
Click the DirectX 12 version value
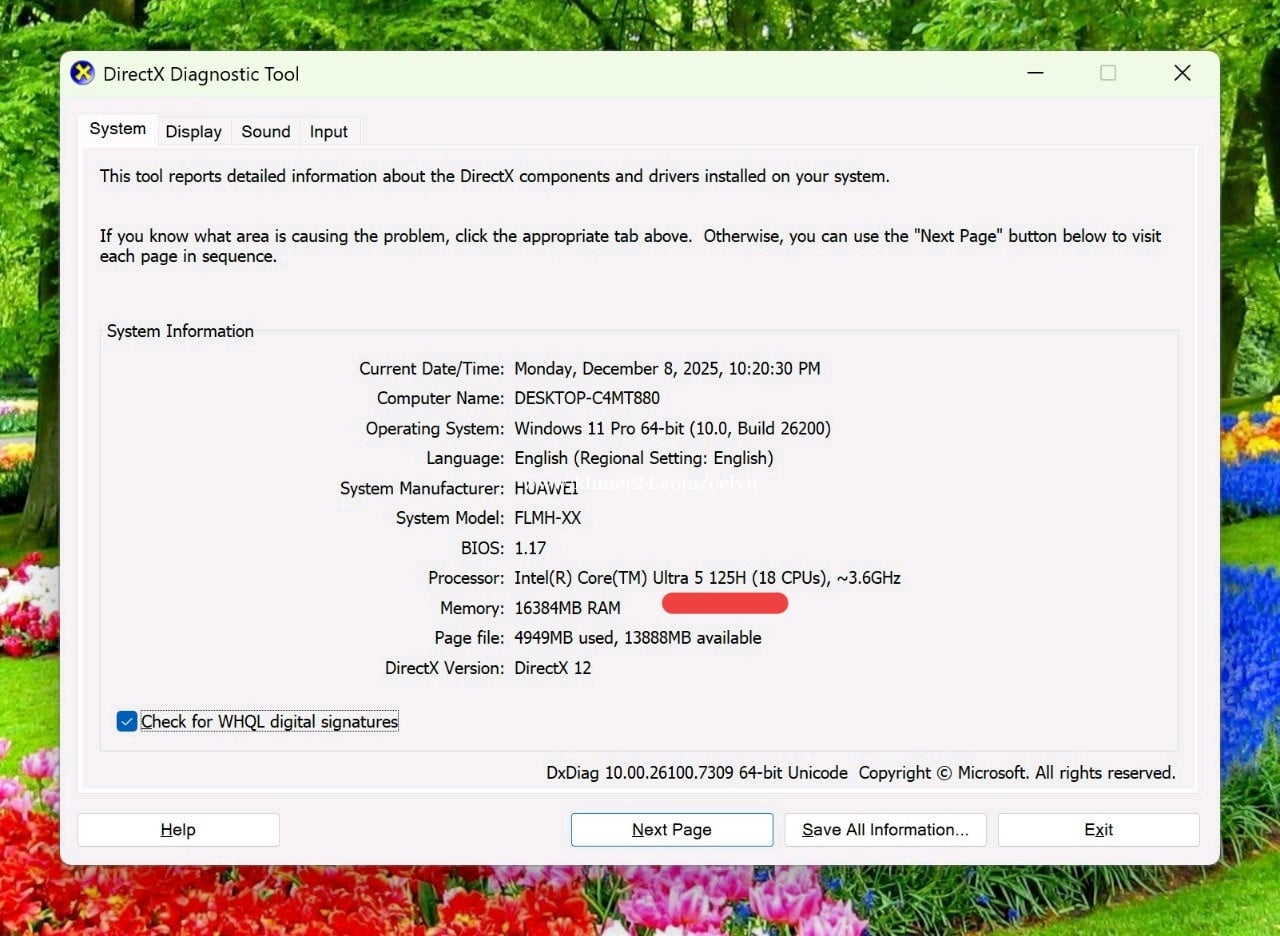[x=552, y=668]
